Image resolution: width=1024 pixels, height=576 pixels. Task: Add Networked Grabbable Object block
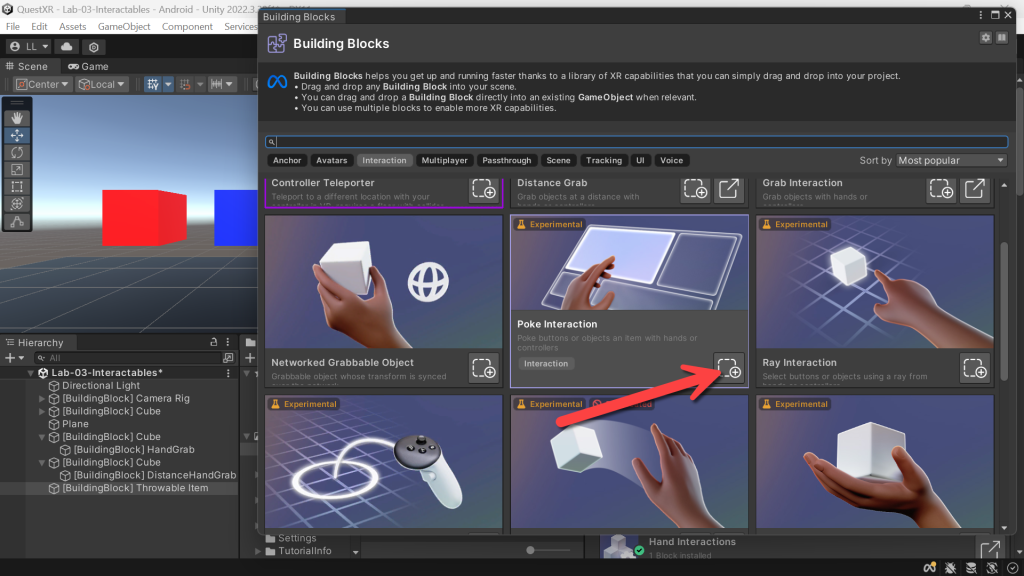coord(484,368)
